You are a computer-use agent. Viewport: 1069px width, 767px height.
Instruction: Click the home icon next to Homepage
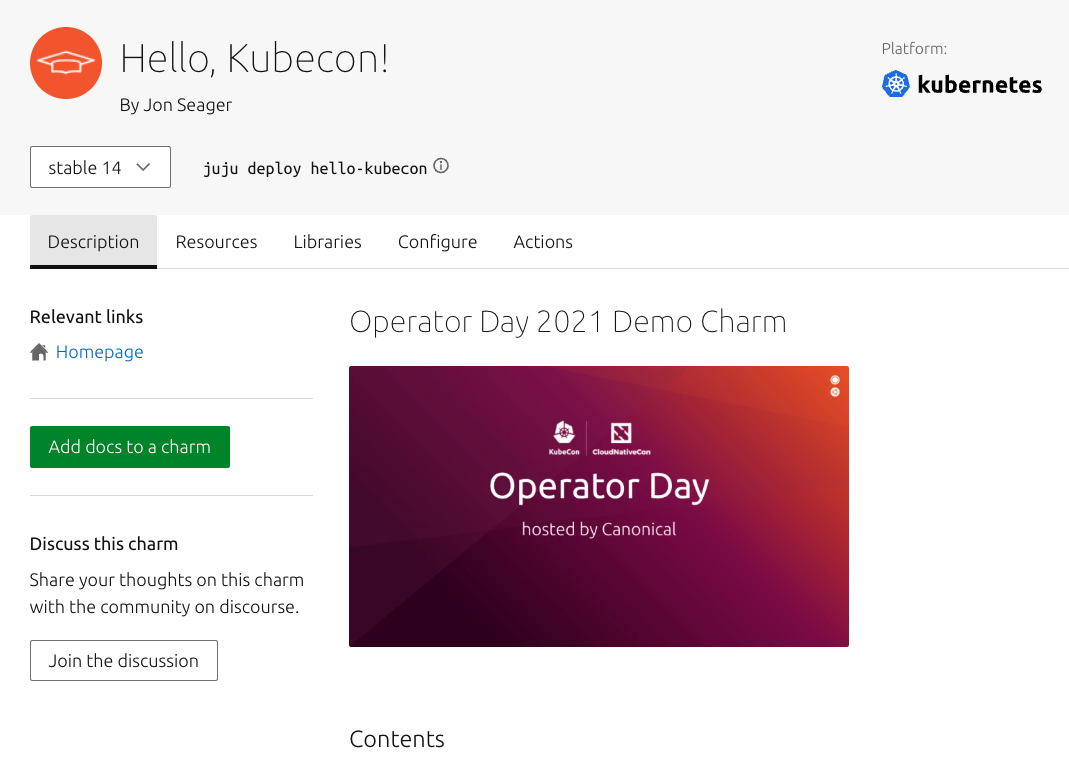(37, 351)
